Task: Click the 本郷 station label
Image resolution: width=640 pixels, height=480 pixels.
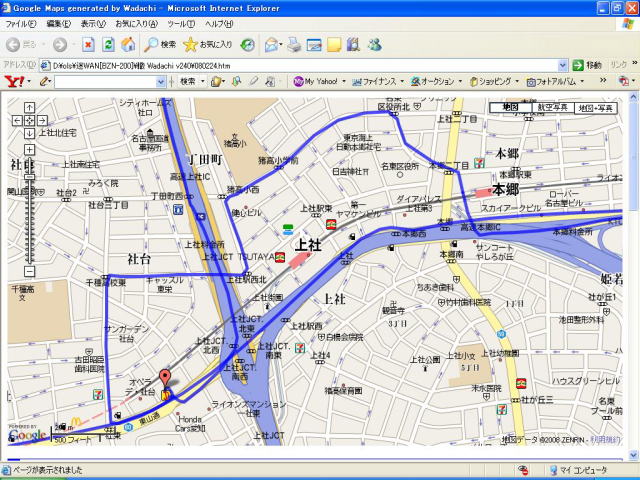Action: [506, 189]
